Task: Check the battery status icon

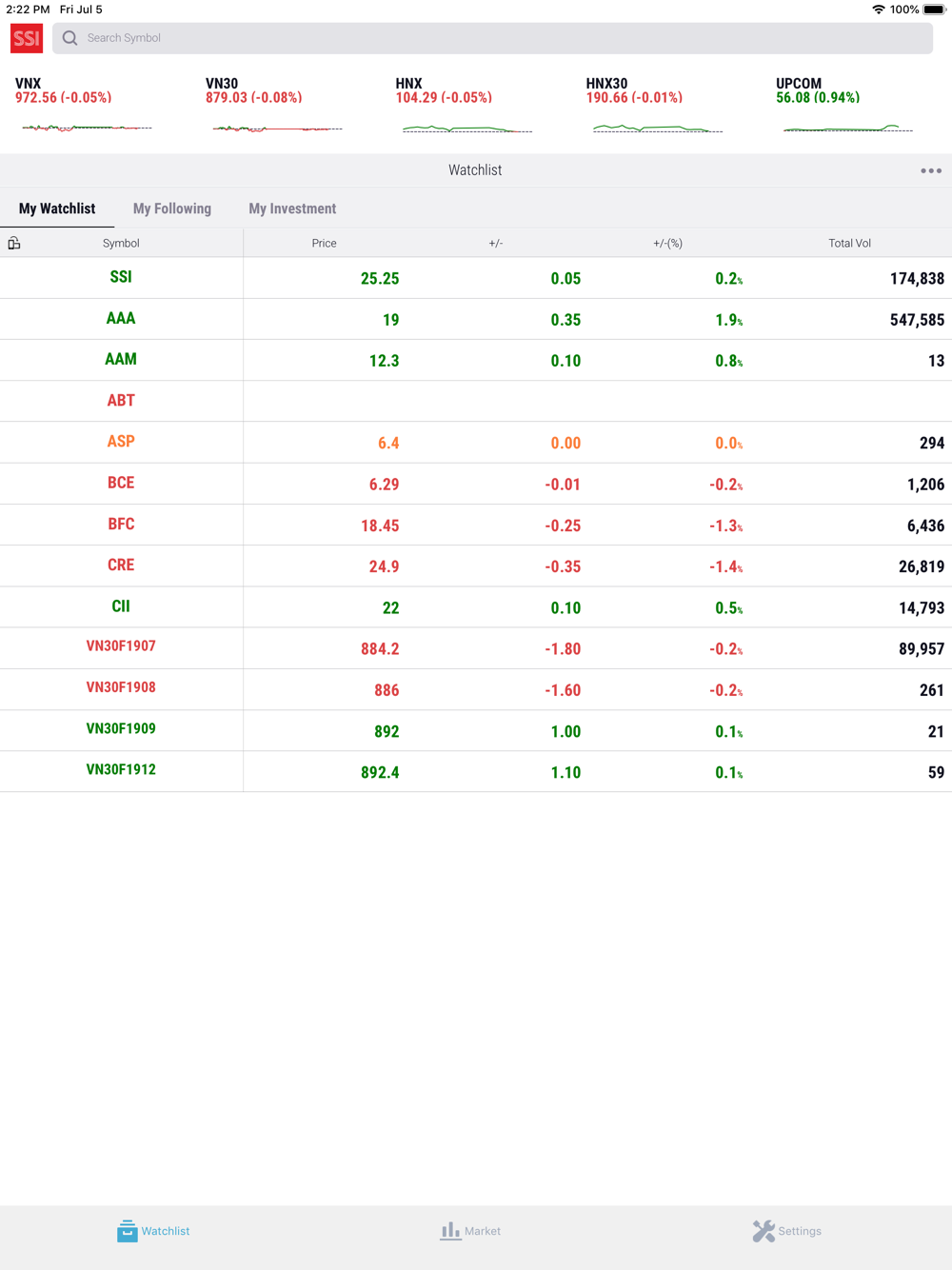Action: tap(934, 10)
